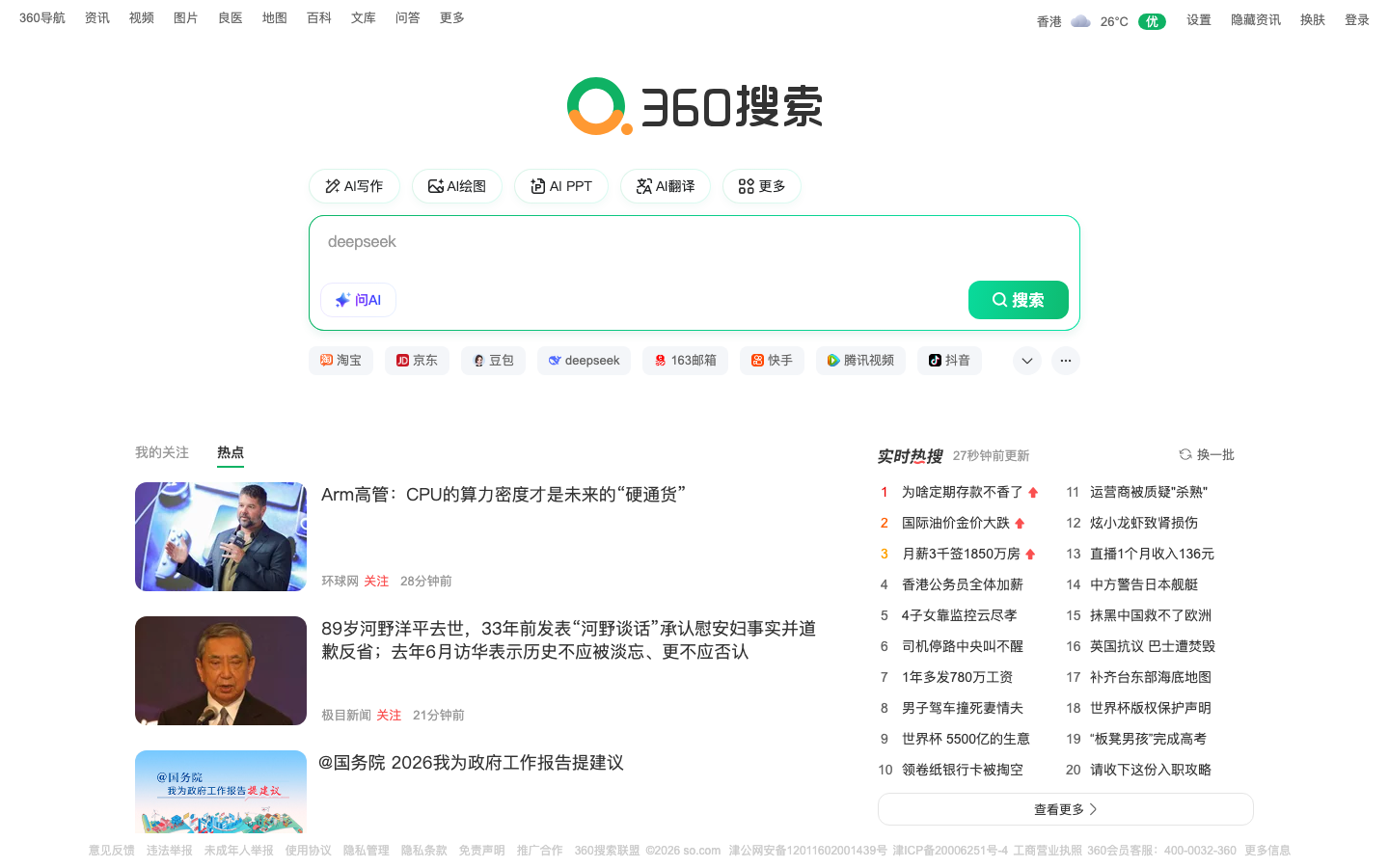The height and width of the screenshot is (868, 1389).
Task: Open hot search 请收下这份入职攻略
Action: 1151,770
